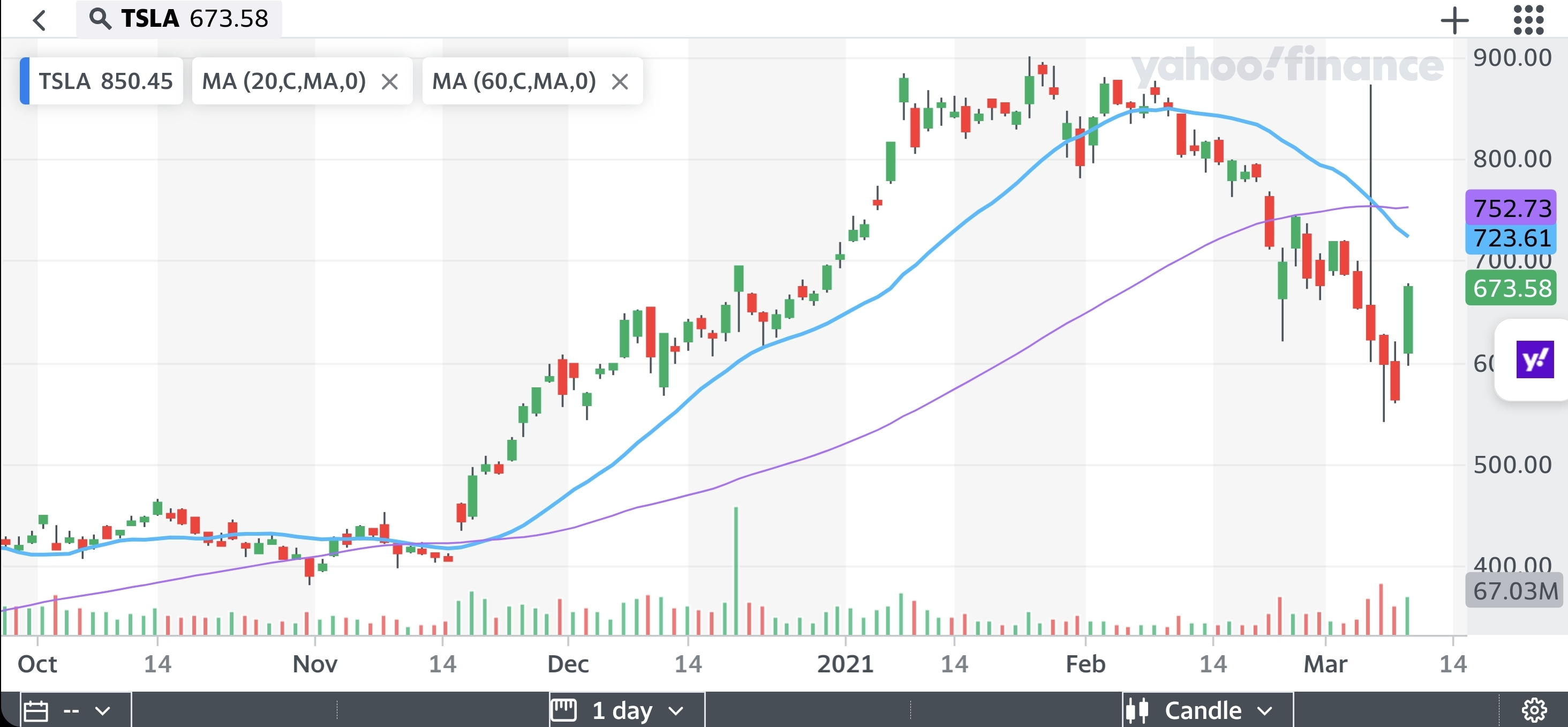Viewport: 1568px width, 727px height.
Task: Click the candlestick chart type icon
Action: click(1137, 710)
